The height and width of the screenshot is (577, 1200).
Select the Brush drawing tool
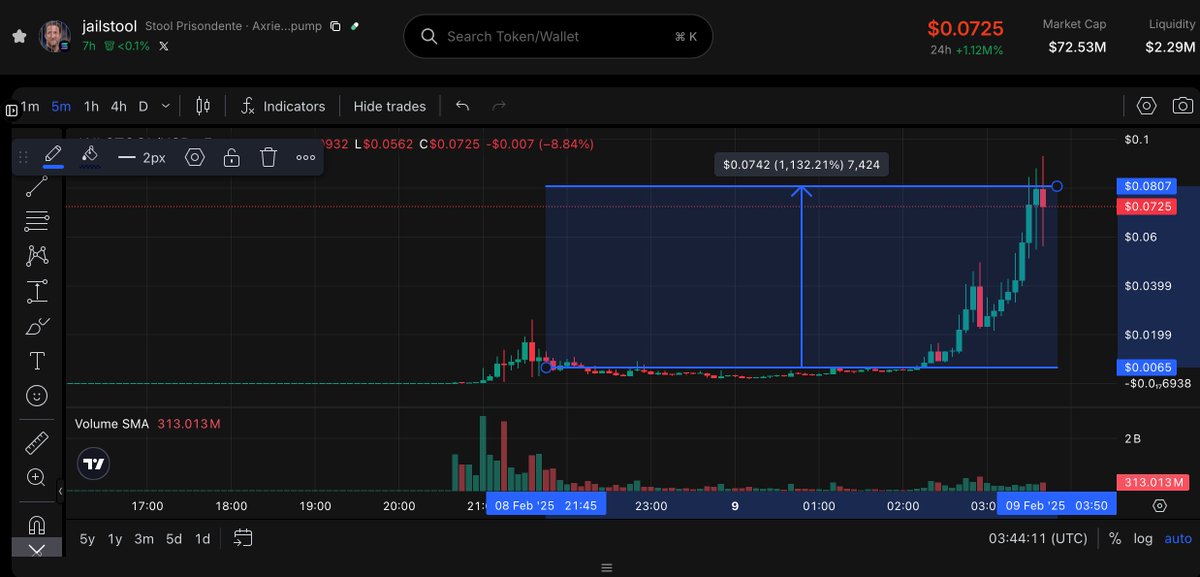37,326
